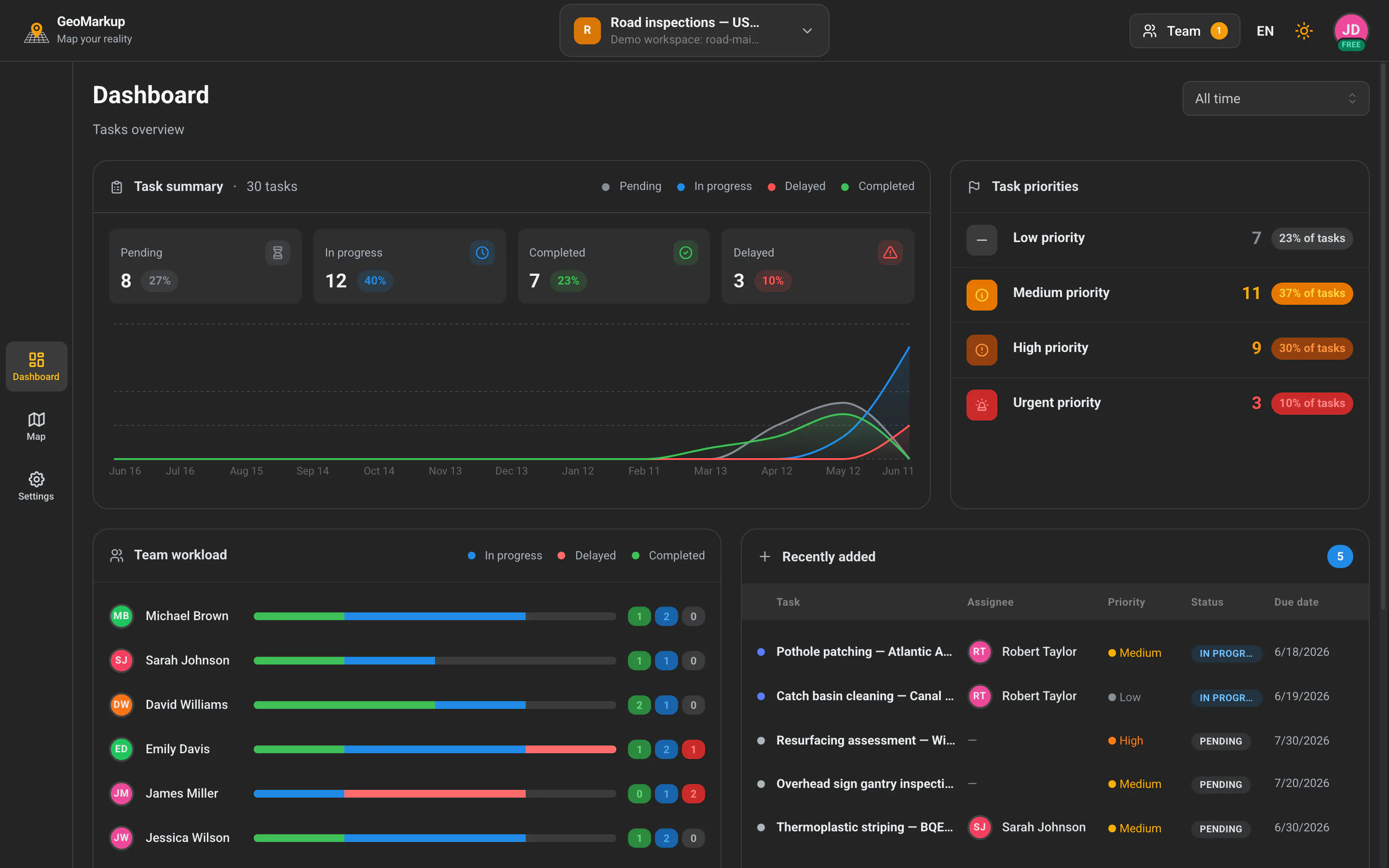Open the Catch basin cleaning task

(1055, 696)
